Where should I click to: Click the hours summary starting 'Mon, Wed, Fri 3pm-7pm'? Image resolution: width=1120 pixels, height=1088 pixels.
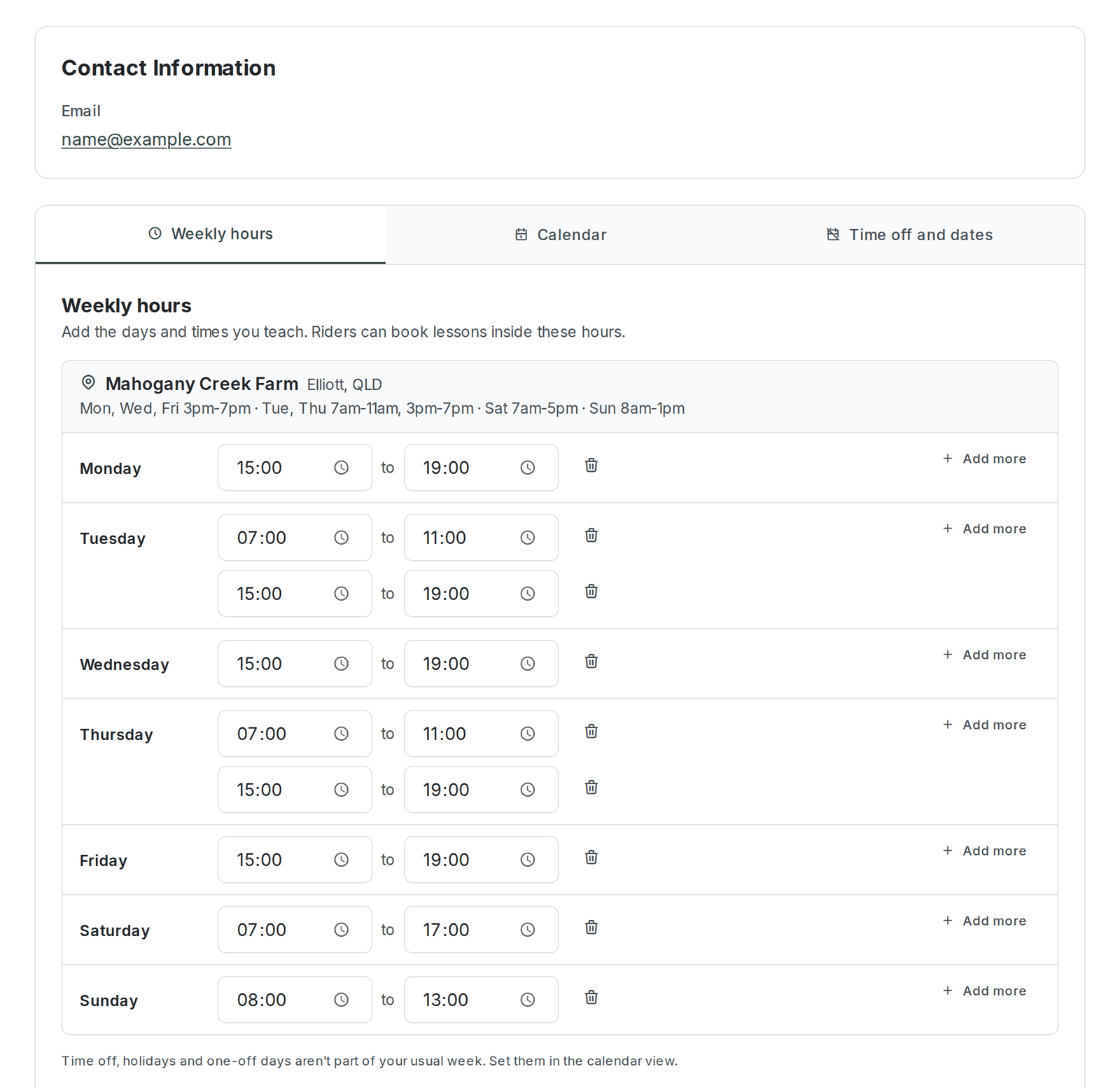tap(382, 408)
